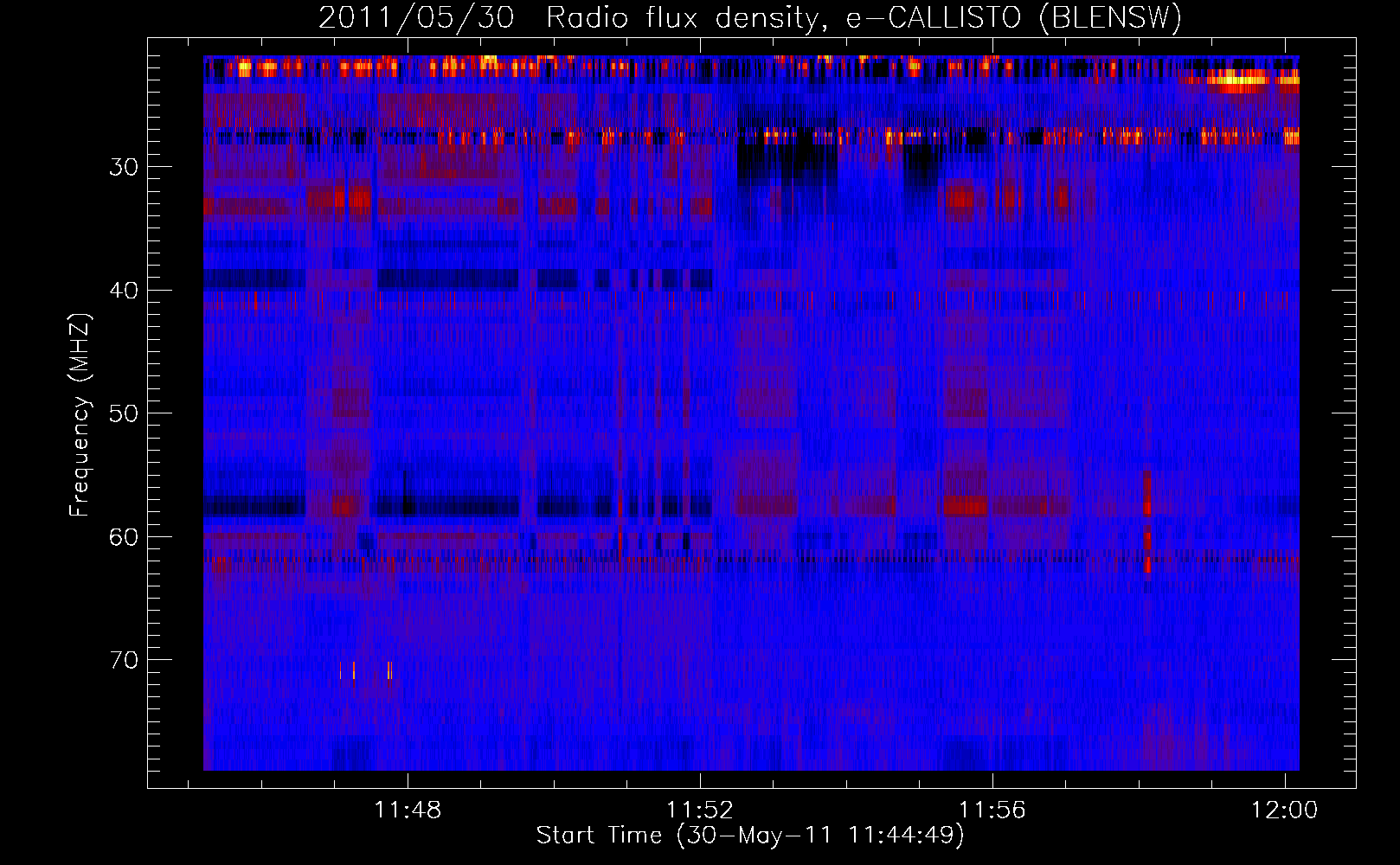Screen dimensions: 1400x865
Task: Click the 11:56 time tick label
Action: (x=992, y=811)
